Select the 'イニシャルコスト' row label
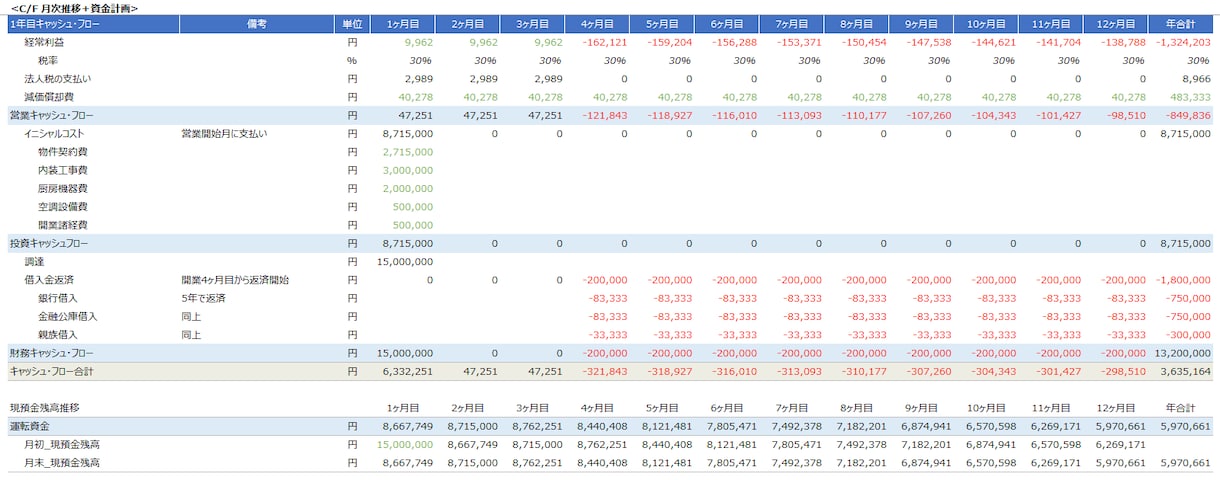This screenshot has height=480, width=1220. pos(56,133)
